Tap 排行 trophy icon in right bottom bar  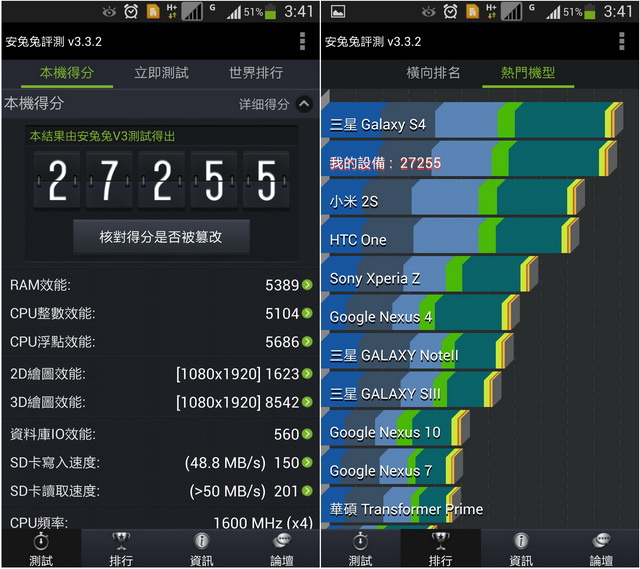[x=440, y=541]
